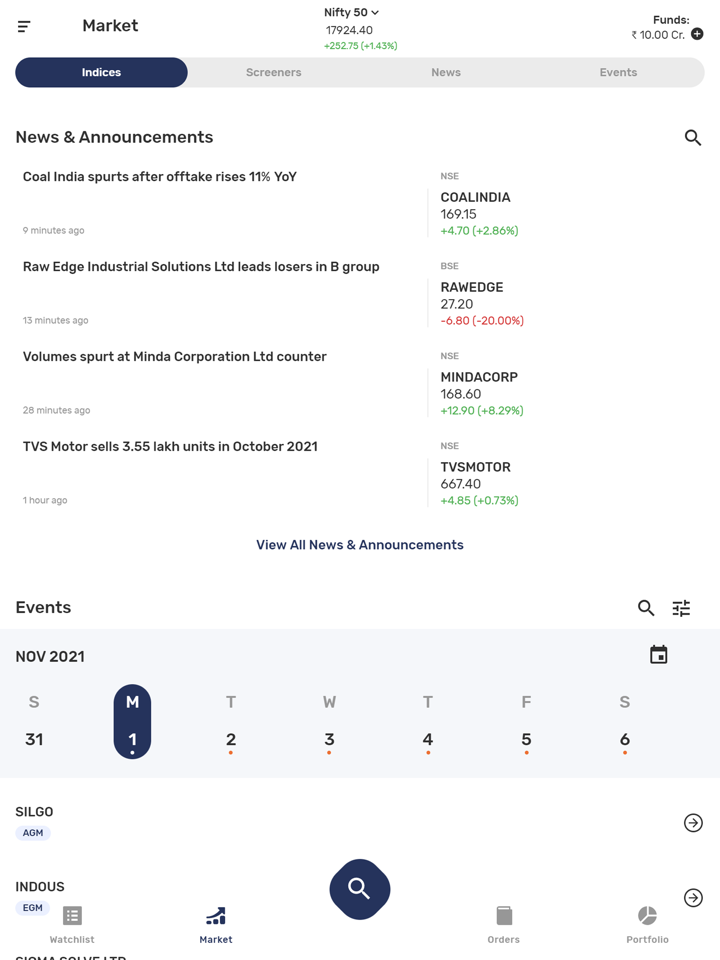Image resolution: width=720 pixels, height=960 pixels.
Task: Tap the add funds plus icon
Action: 697,34
